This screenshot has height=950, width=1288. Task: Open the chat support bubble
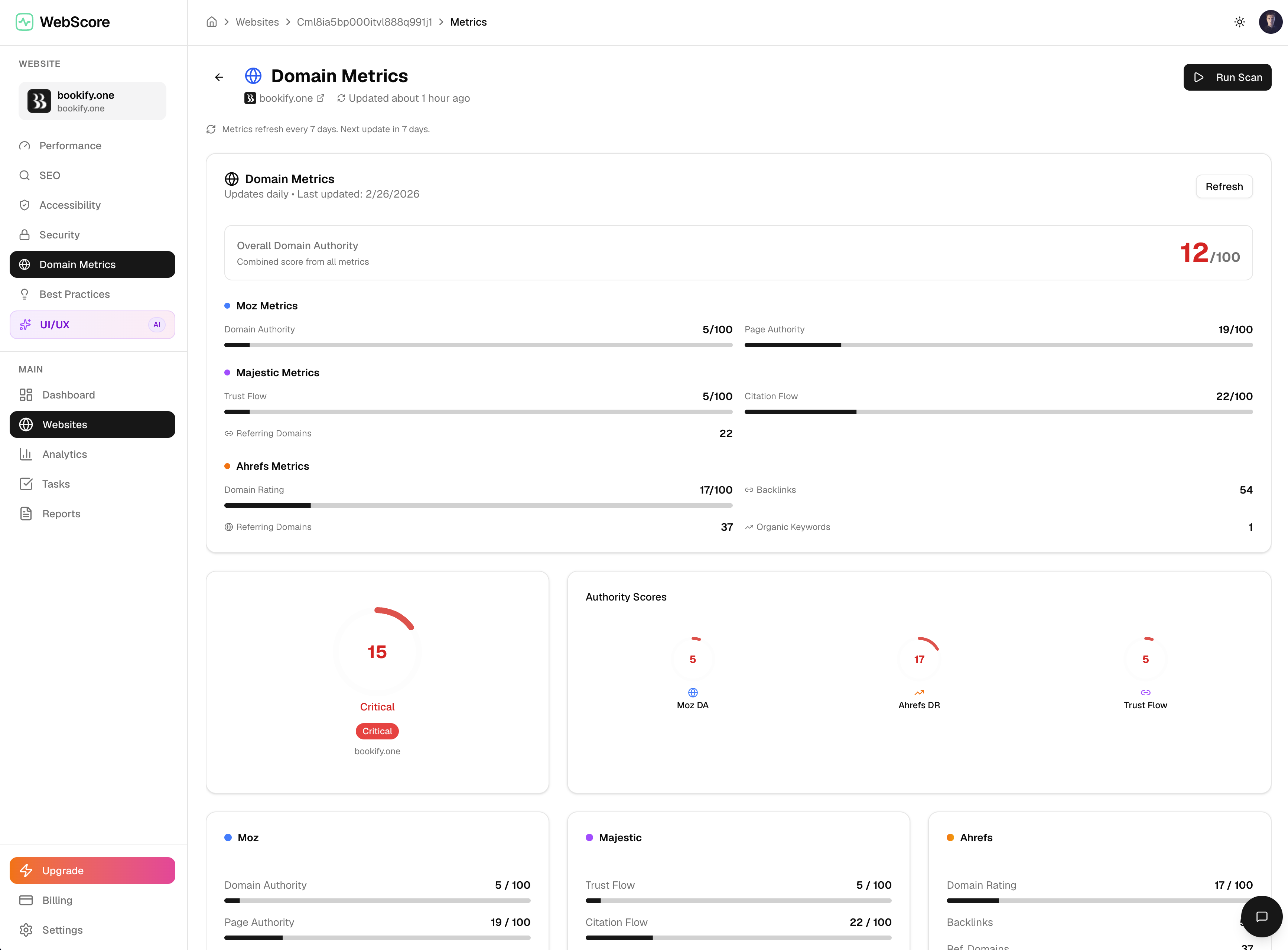tap(1262, 916)
